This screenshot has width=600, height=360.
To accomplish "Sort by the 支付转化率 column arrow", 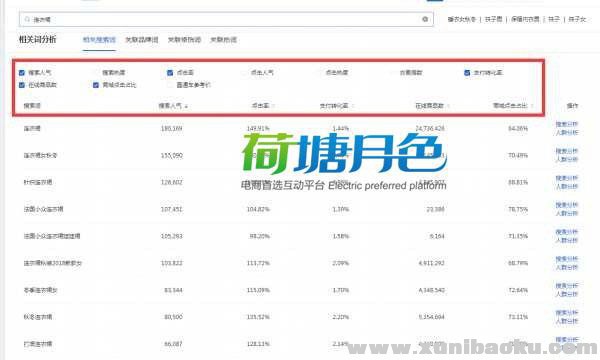I will tap(352, 106).
